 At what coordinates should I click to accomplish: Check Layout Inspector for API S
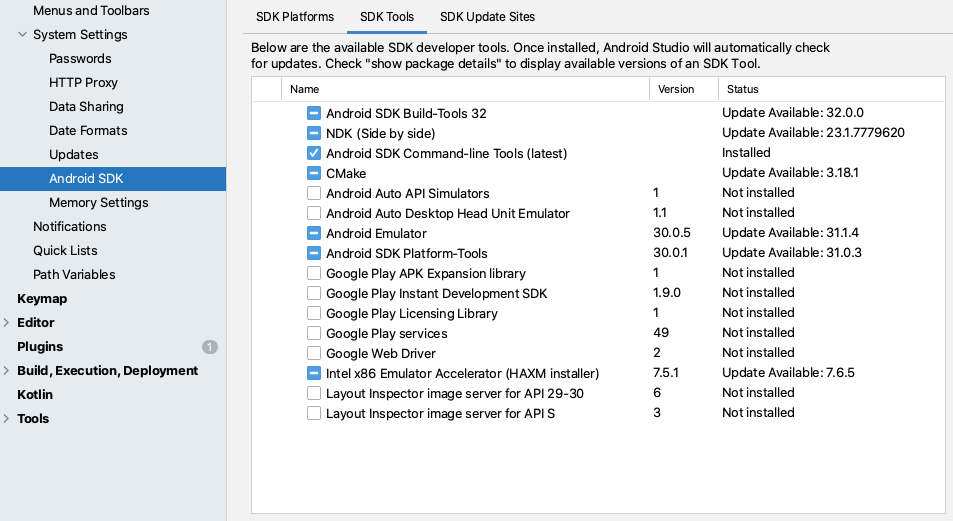[314, 413]
